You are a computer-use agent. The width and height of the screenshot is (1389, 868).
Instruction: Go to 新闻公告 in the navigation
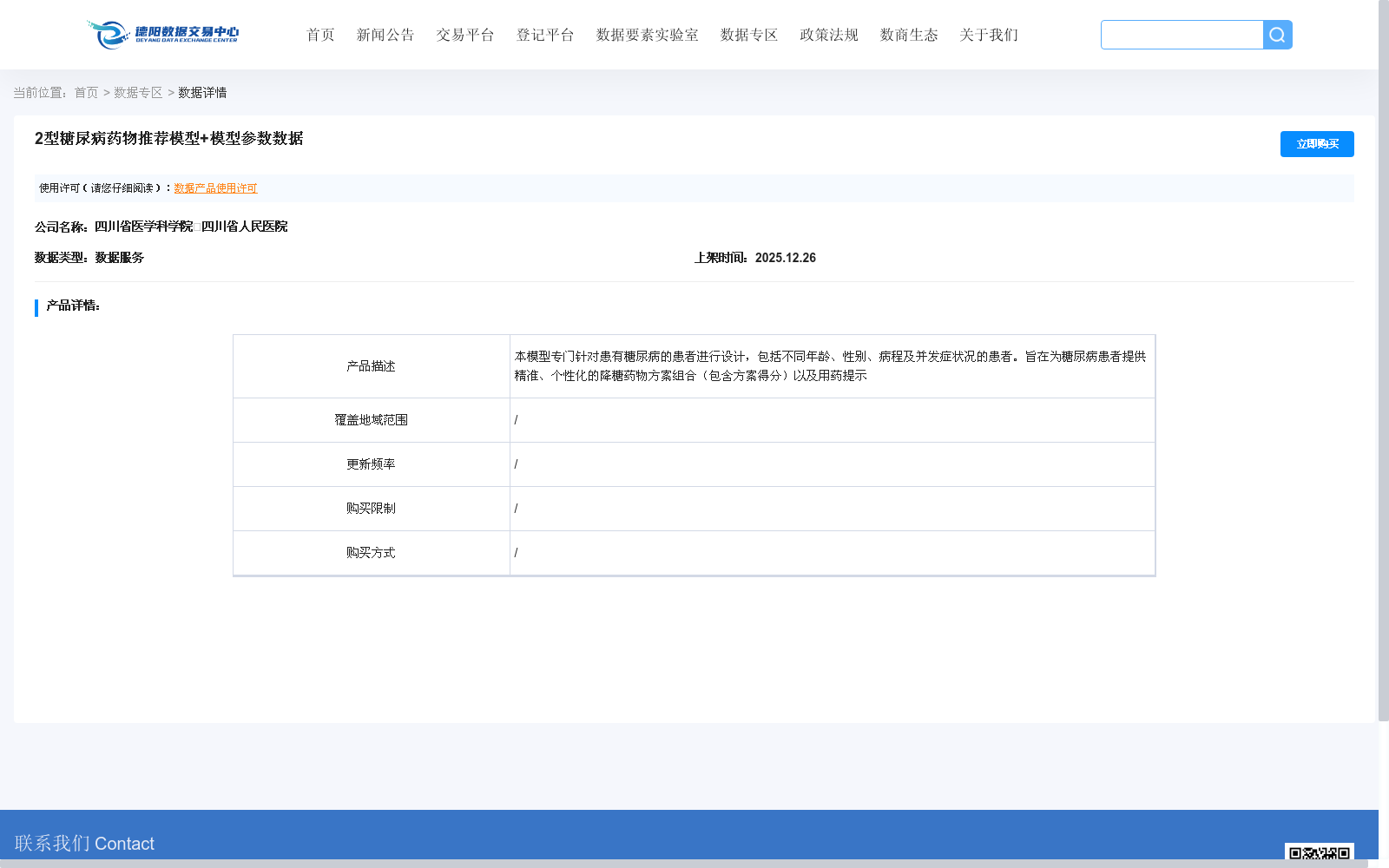click(x=385, y=35)
